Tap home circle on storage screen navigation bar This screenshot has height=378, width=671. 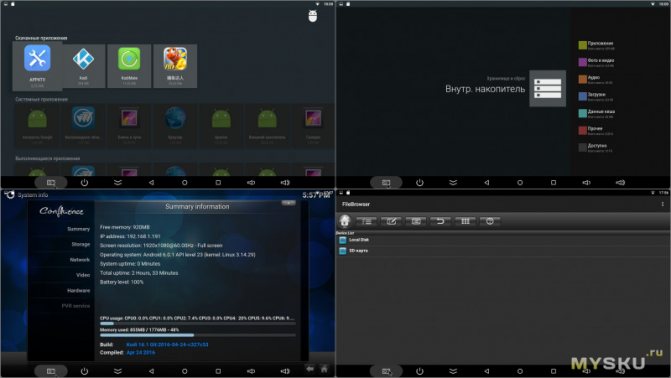(520, 182)
